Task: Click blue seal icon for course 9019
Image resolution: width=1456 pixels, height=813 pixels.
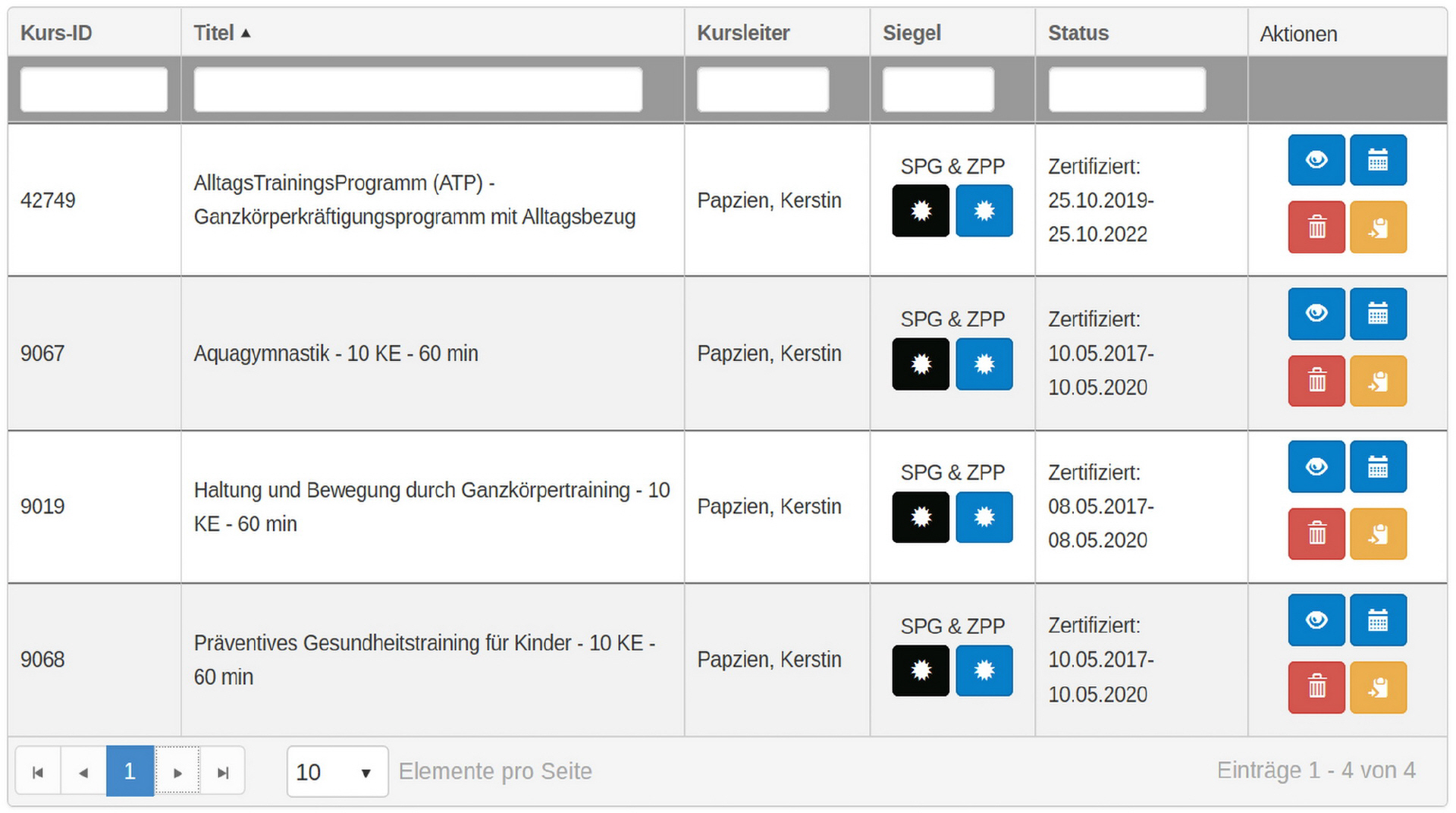Action: tap(984, 517)
